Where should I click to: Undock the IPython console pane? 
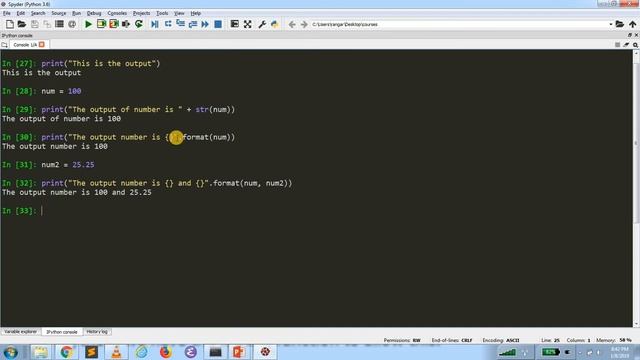[x=630, y=36]
